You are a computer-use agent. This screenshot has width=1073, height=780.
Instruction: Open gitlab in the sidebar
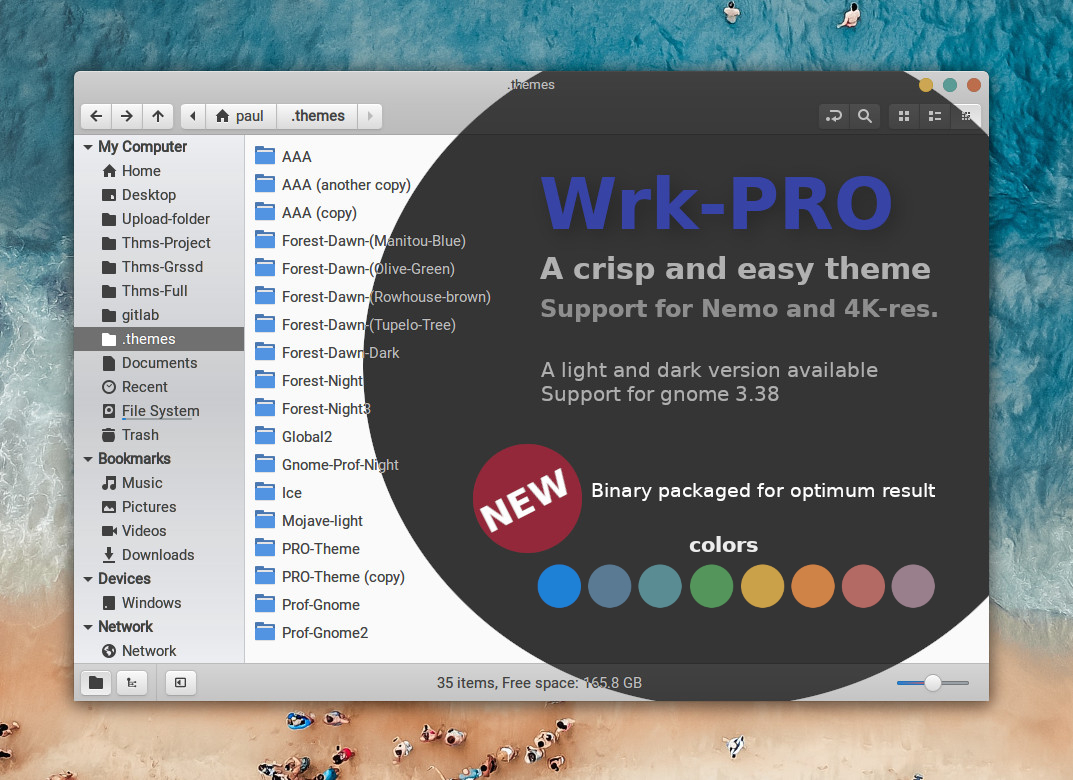pyautogui.click(x=159, y=315)
